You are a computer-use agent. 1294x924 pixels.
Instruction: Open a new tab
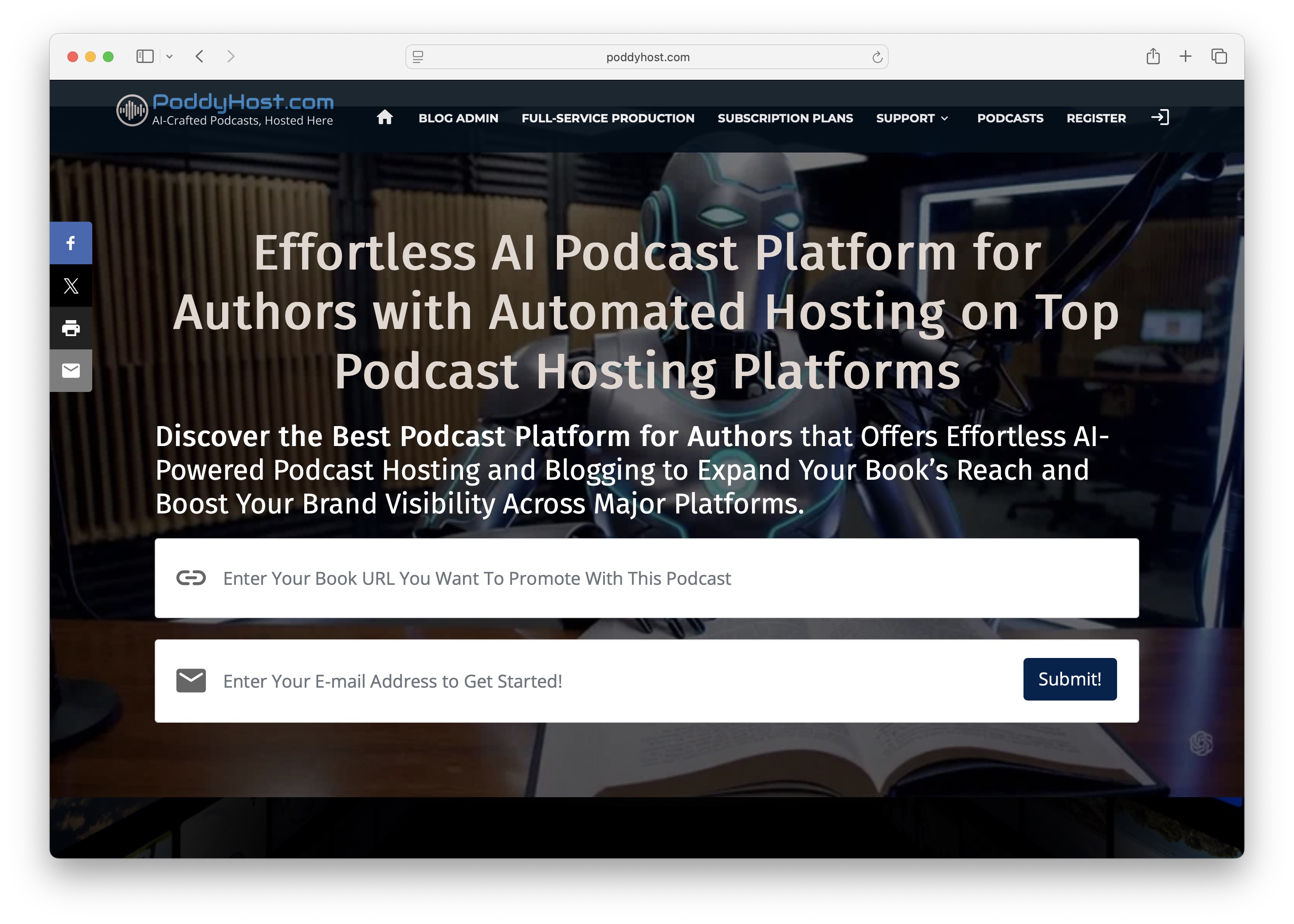pyautogui.click(x=1185, y=56)
